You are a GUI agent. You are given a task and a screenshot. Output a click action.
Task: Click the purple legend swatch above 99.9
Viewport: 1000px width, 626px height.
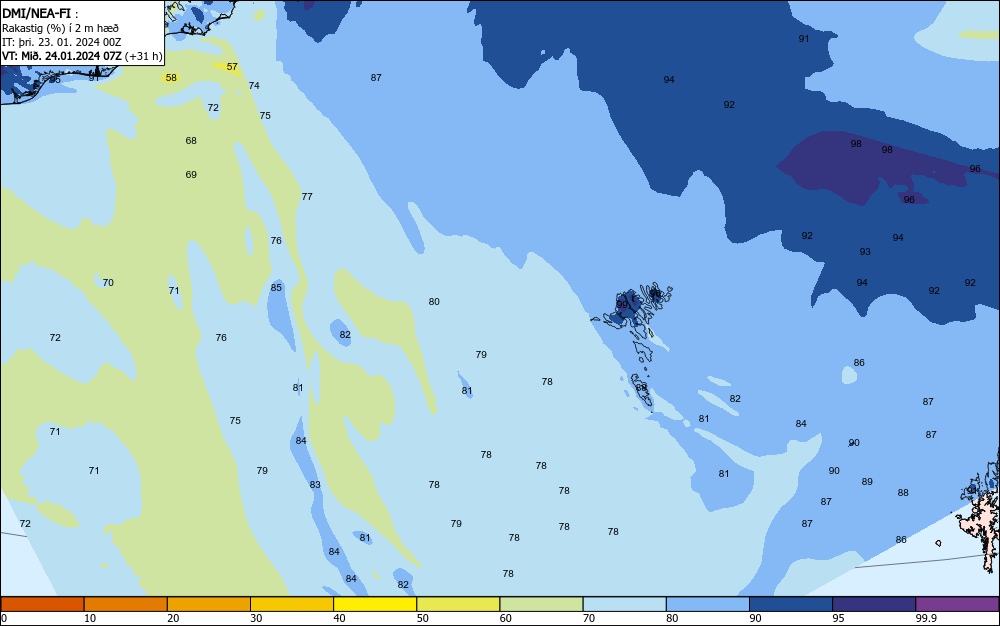pyautogui.click(x=957, y=604)
